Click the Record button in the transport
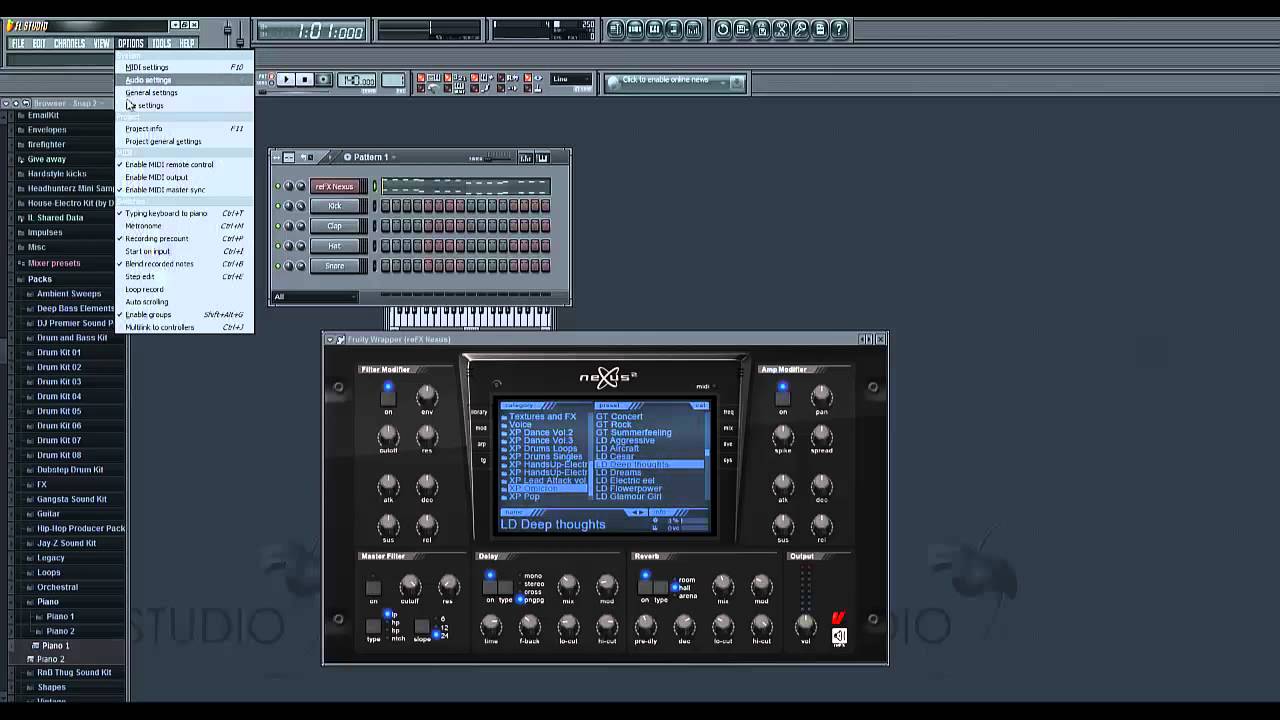 pos(323,80)
